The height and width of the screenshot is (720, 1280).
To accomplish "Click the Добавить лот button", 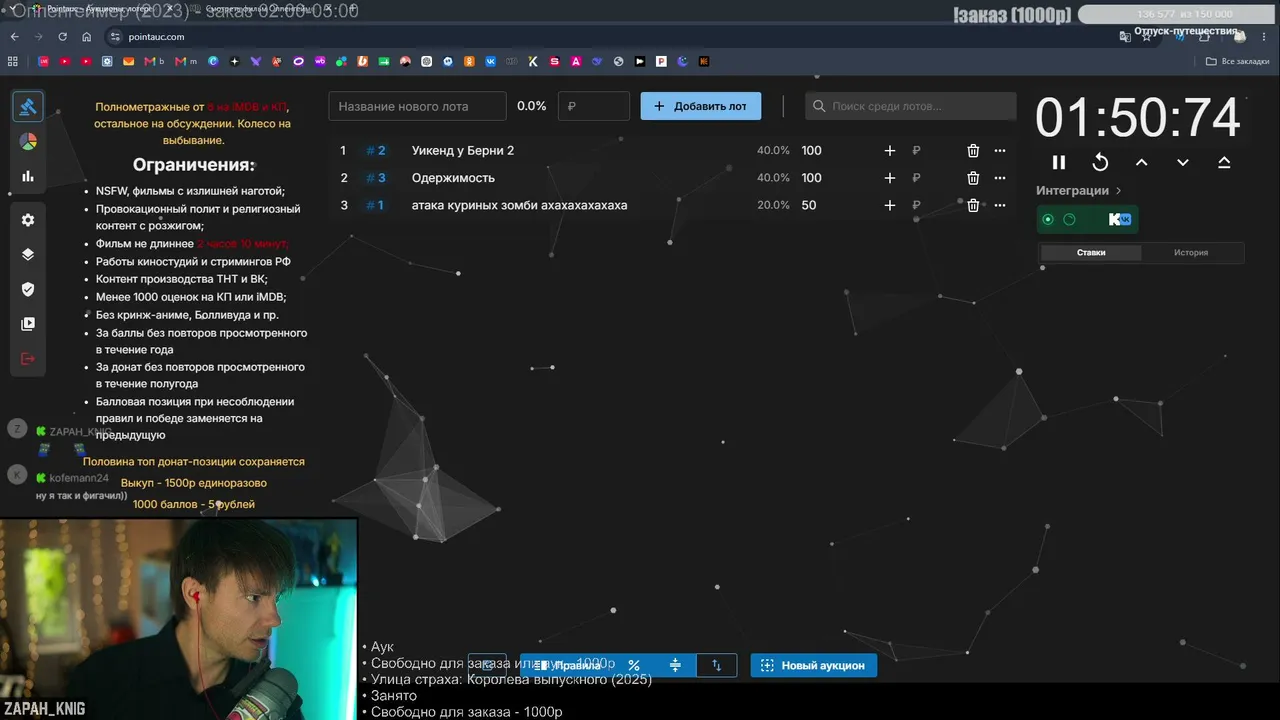I will click(701, 106).
